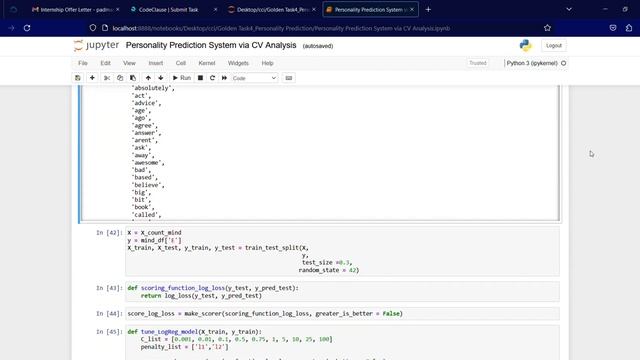Image resolution: width=640 pixels, height=360 pixels.
Task: Click the word 'awesome' in output
Action: pos(147,163)
